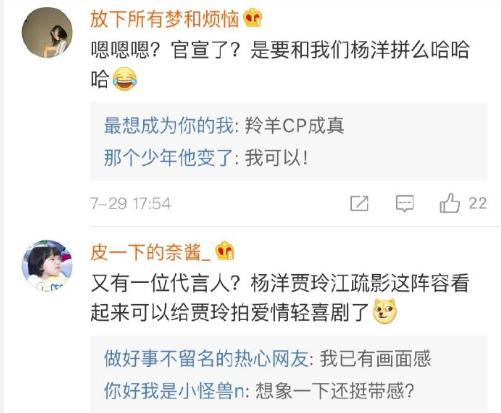This screenshot has height=413, width=501.
Task: Tap the 7-29 17:54 timestamp
Action: click(x=131, y=203)
